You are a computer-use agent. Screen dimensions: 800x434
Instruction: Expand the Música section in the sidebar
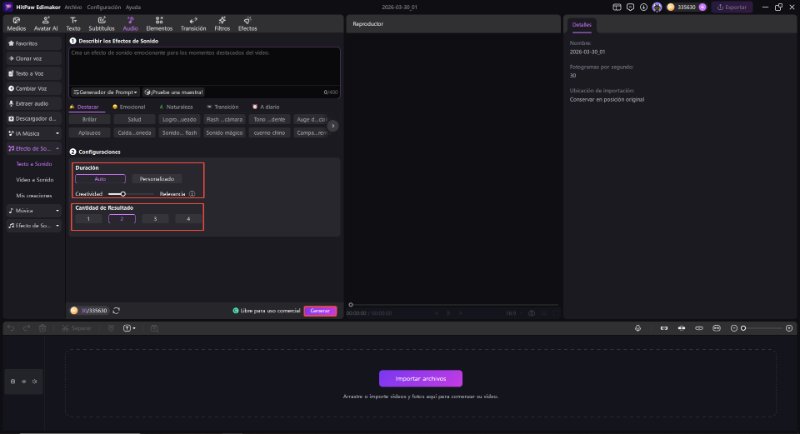[33, 211]
